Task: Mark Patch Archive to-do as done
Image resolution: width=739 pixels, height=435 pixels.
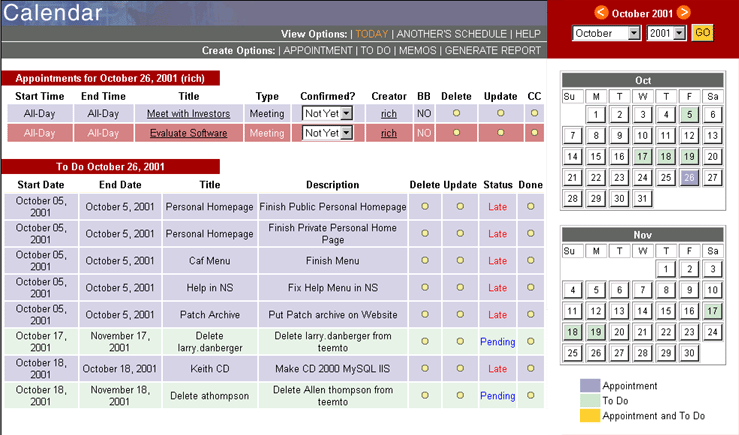Action: coord(531,314)
